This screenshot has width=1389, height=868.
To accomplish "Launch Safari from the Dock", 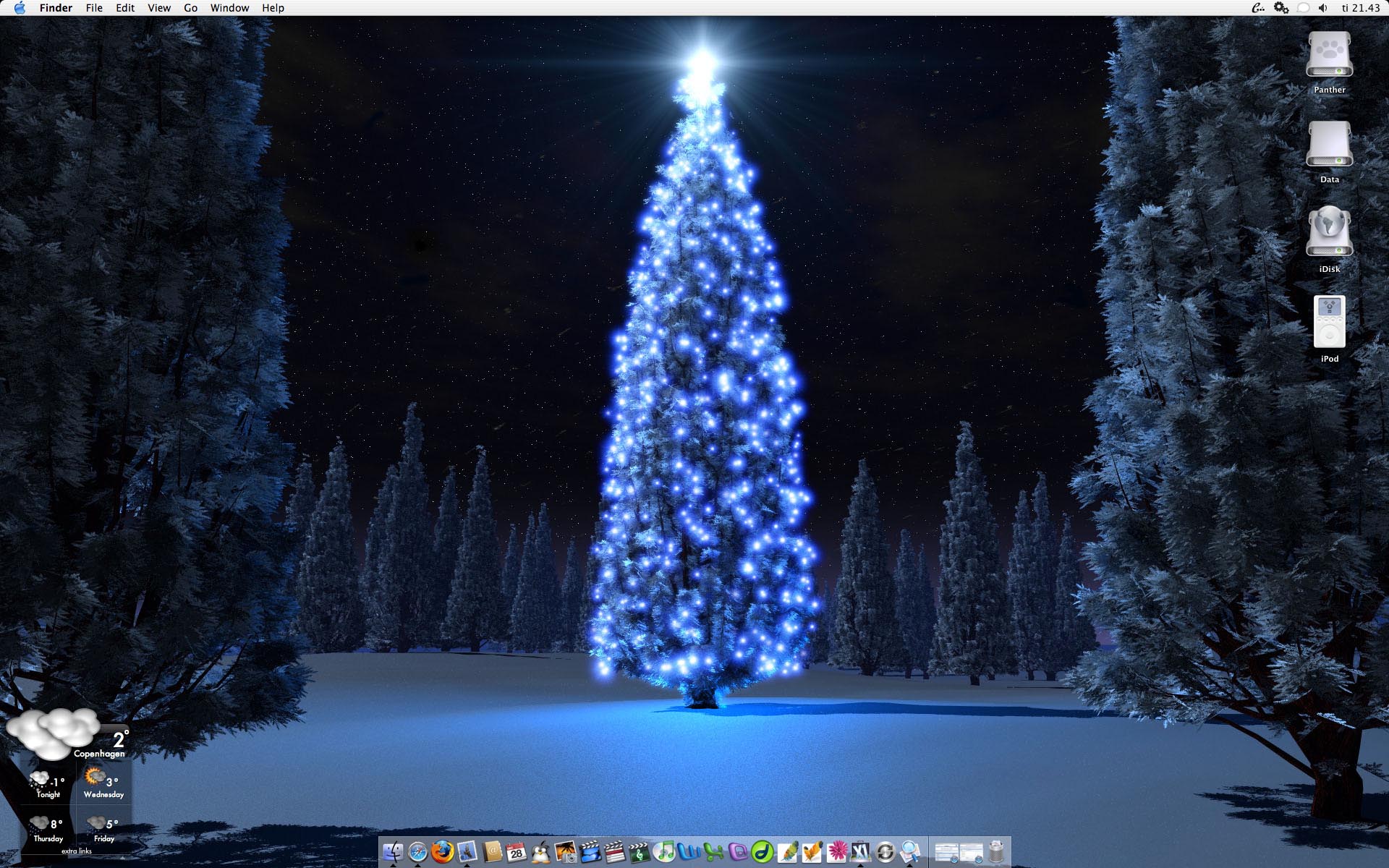I will [x=417, y=851].
